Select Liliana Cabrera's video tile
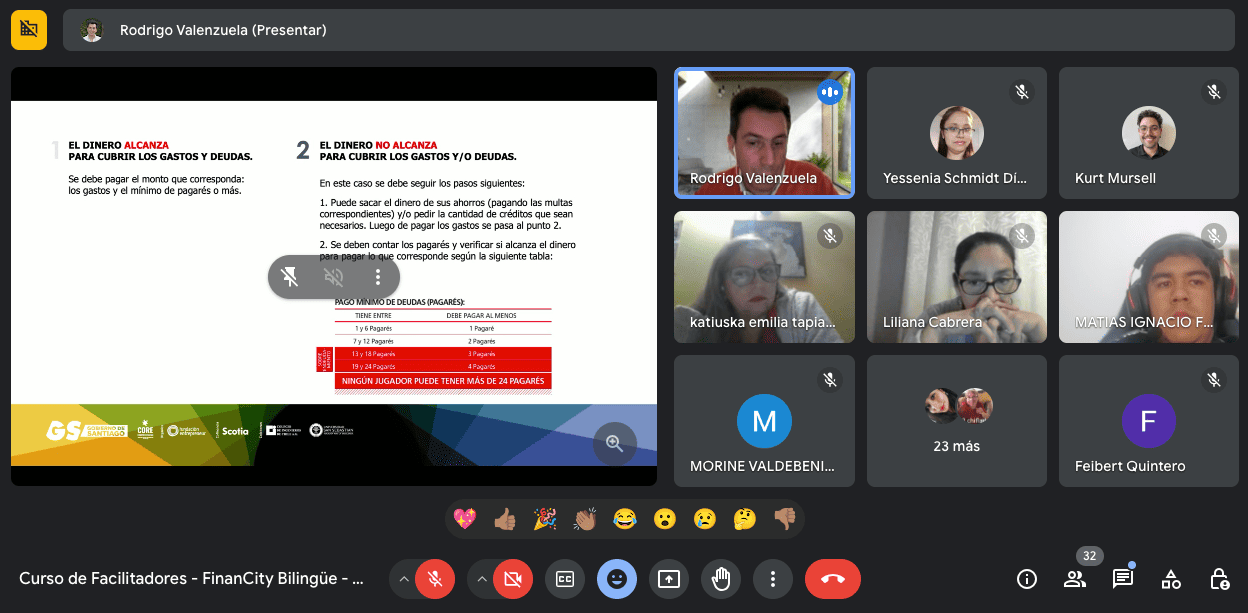Viewport: 1248px width, 613px height. (x=957, y=277)
